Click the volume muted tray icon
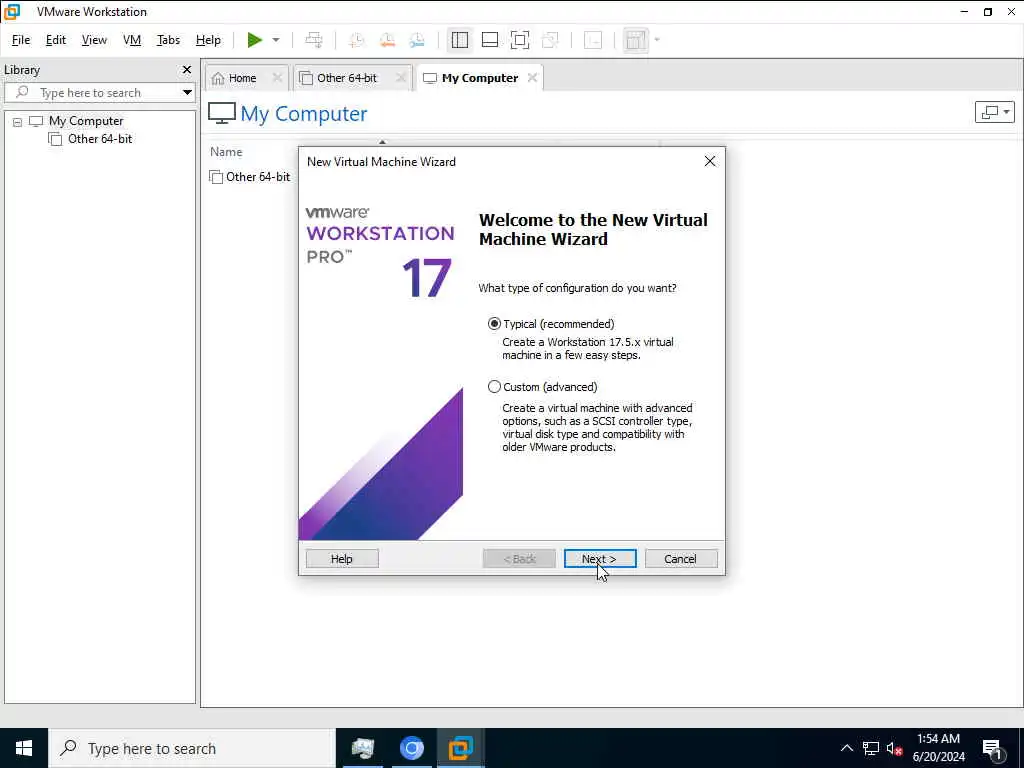Image resolution: width=1024 pixels, height=768 pixels. pos(894,748)
